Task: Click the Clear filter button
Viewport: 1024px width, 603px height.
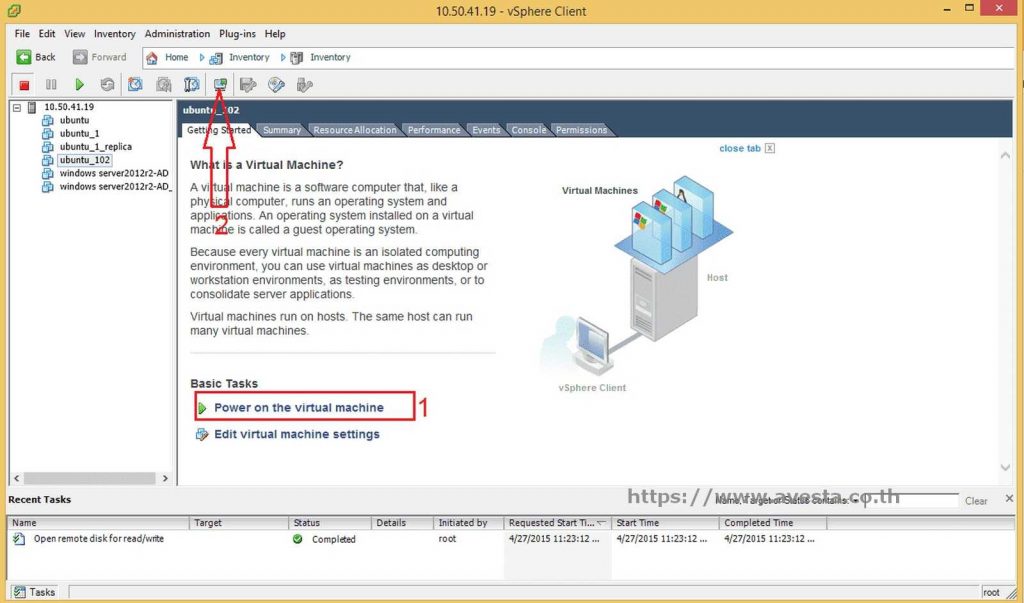Action: [976, 501]
